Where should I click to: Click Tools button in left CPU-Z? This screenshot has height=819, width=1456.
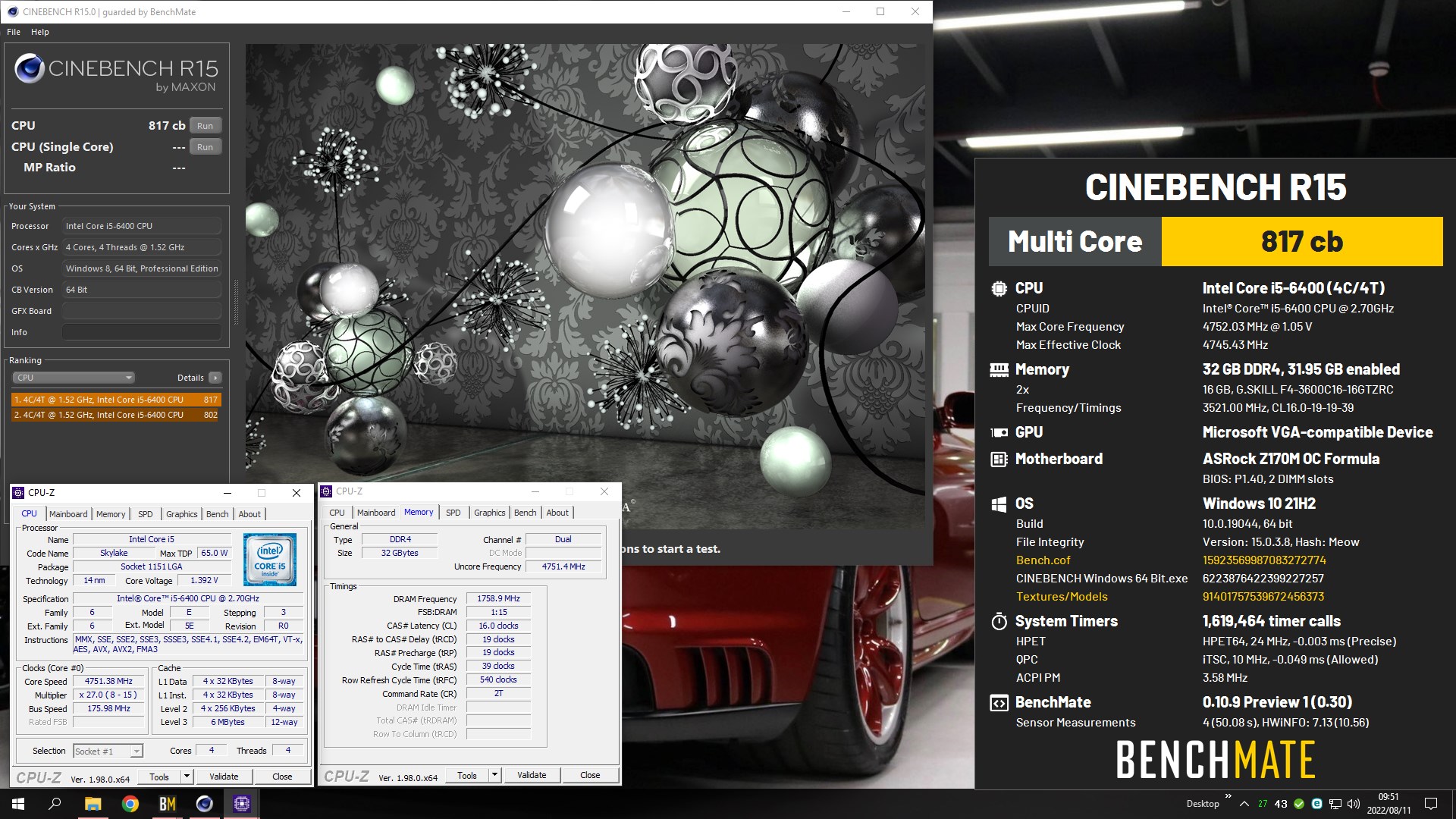[x=159, y=777]
